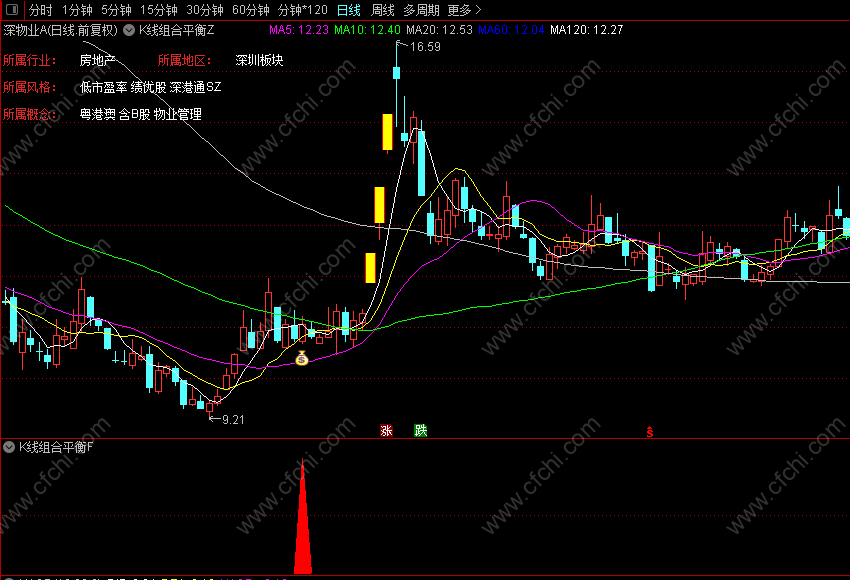Switch to 分时 intraday view
Viewport: 850px width, 580px height.
coord(41,10)
